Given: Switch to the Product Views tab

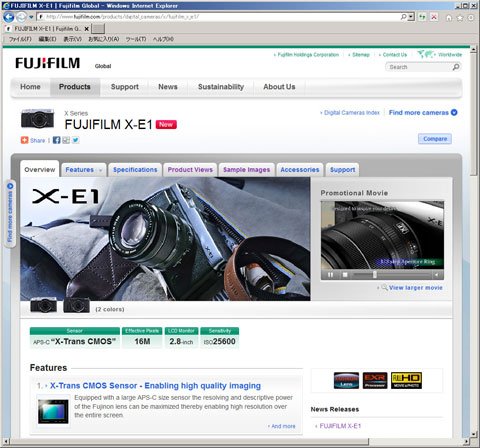Looking at the screenshot, I should click(190, 170).
